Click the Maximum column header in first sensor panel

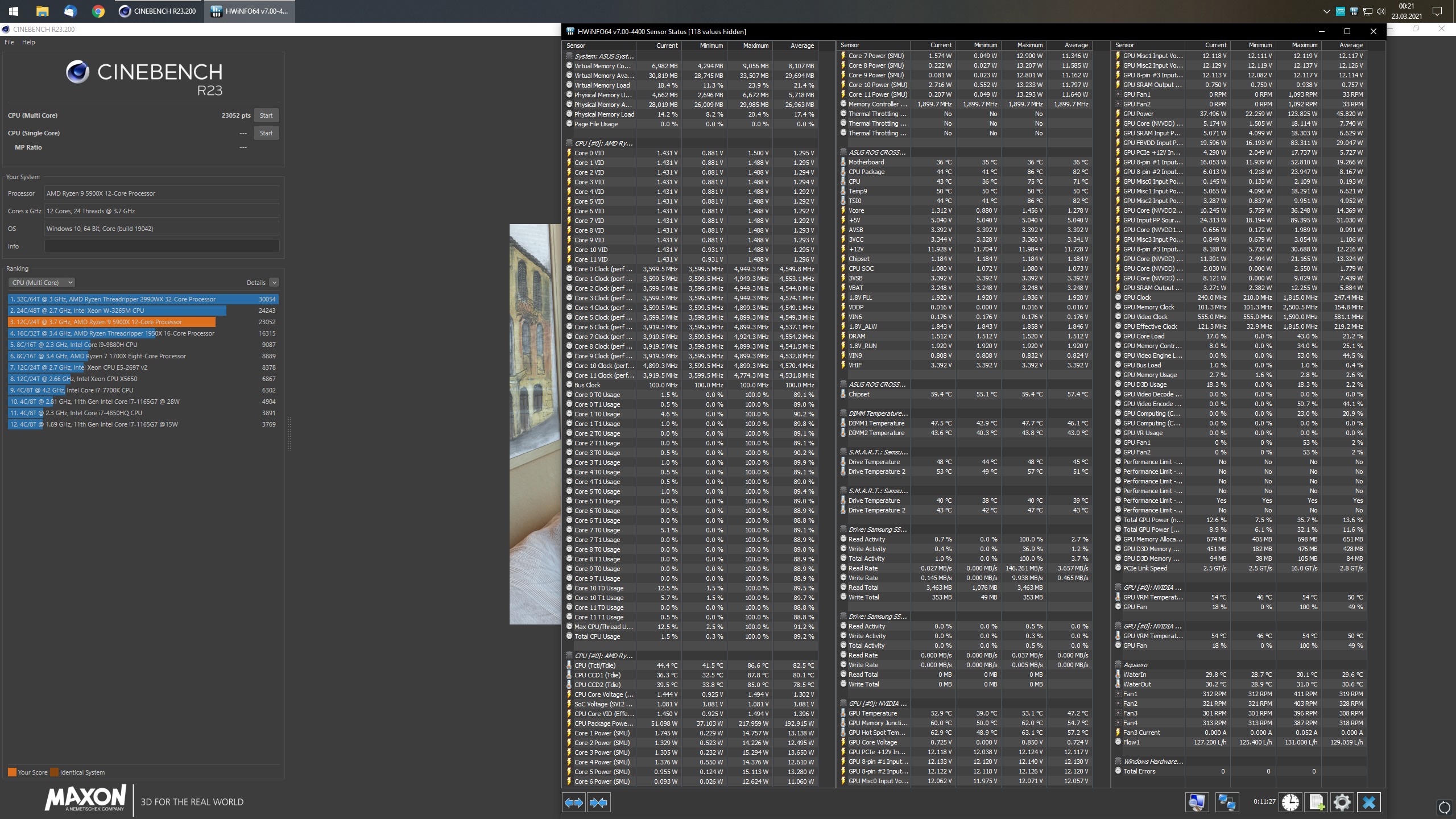(755, 45)
